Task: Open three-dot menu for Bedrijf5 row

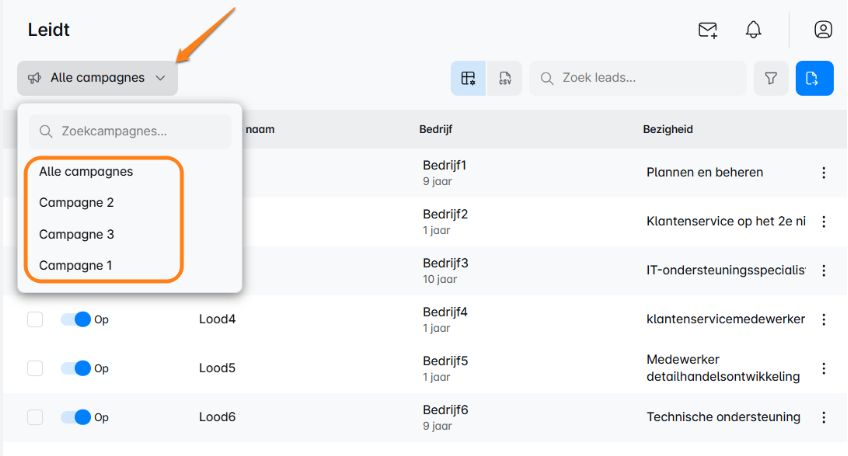Action: pos(824,368)
